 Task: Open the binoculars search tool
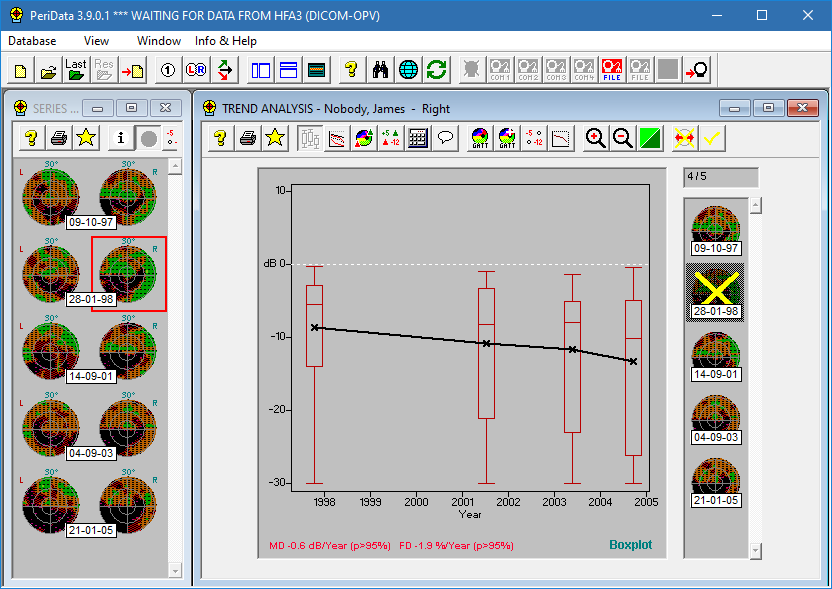pos(381,70)
